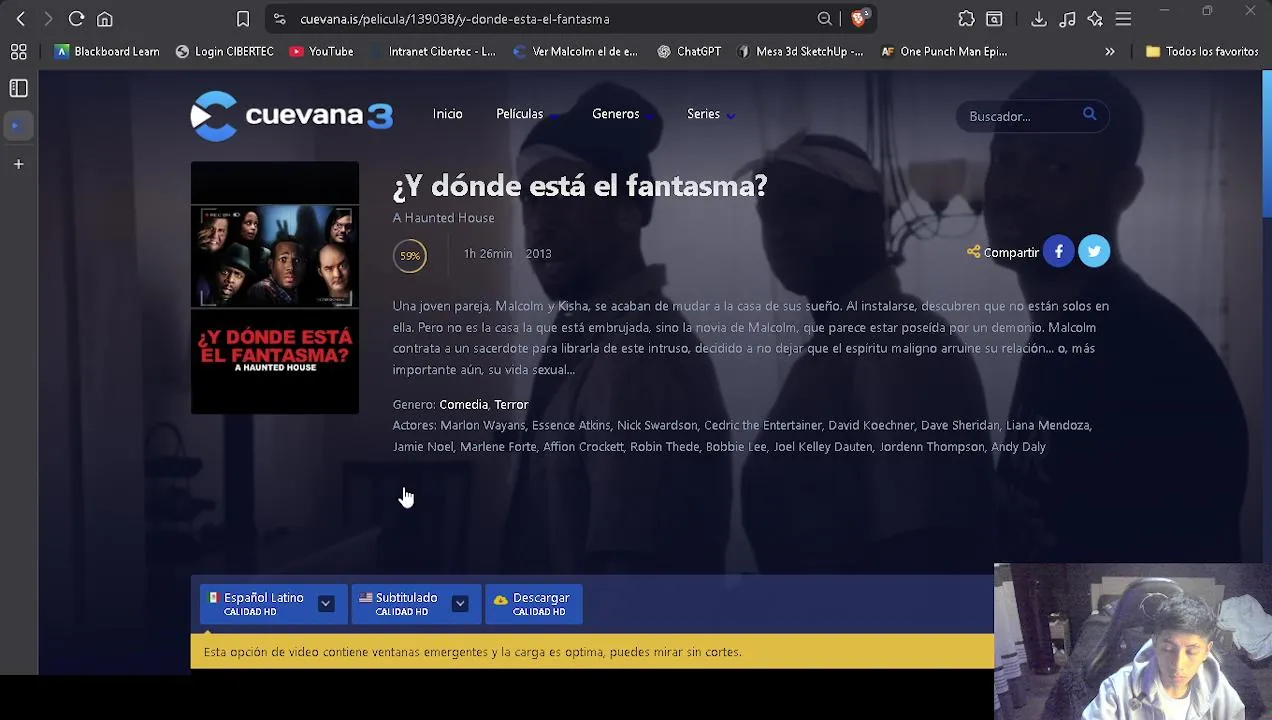The image size is (1272, 720).
Task: Click actor name 'Andy Daly'
Action: [1018, 447]
